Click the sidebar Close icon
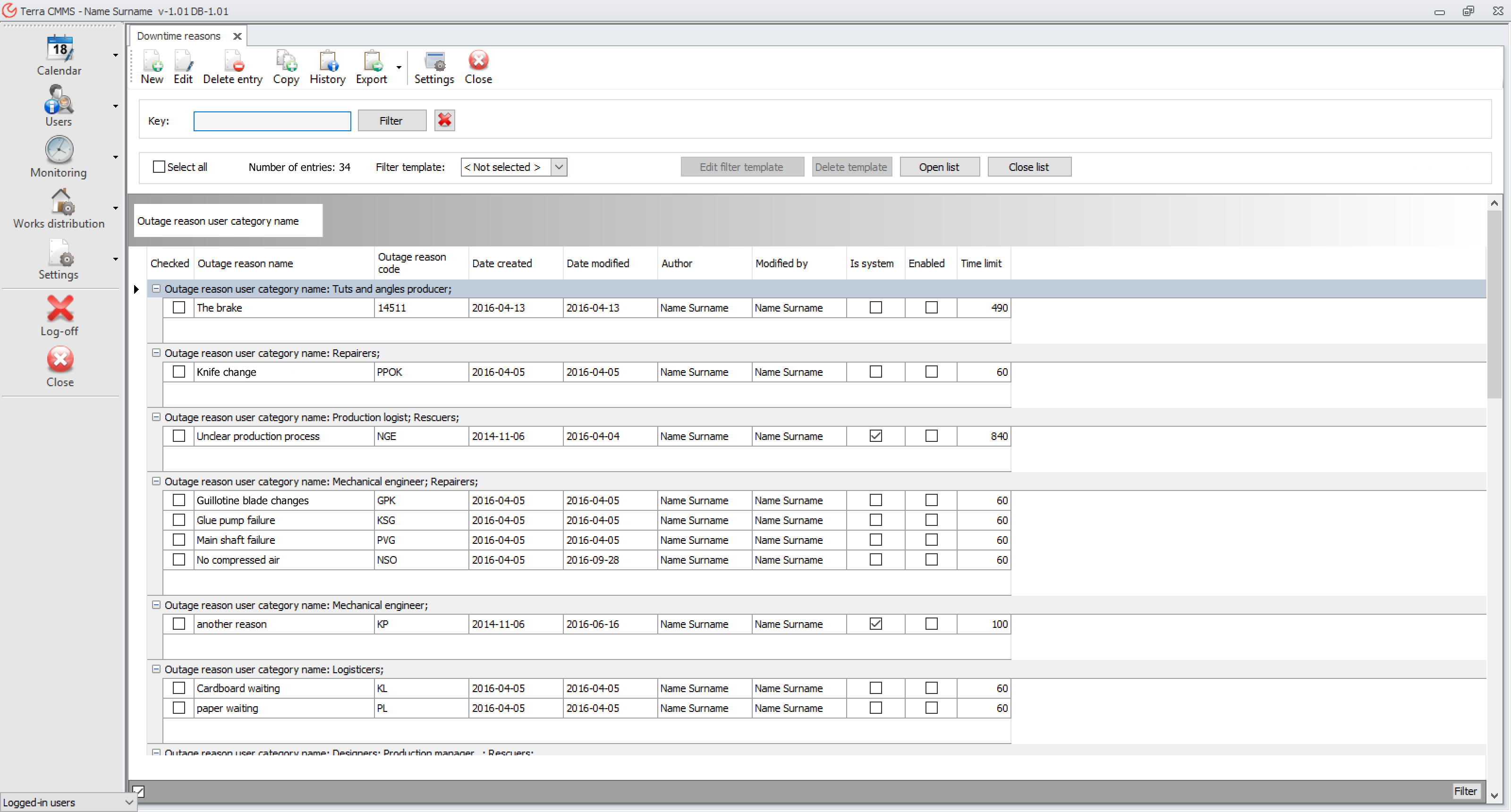The width and height of the screenshot is (1511, 812). (60, 359)
